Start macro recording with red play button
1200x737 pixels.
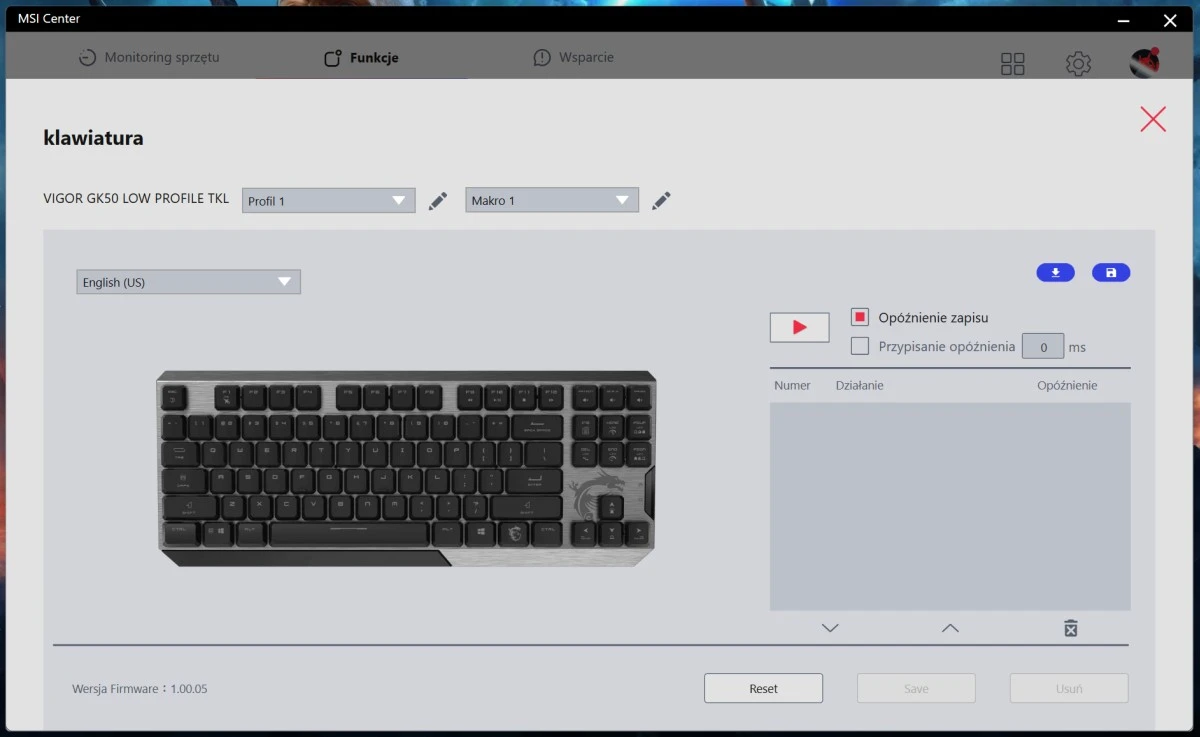799,327
